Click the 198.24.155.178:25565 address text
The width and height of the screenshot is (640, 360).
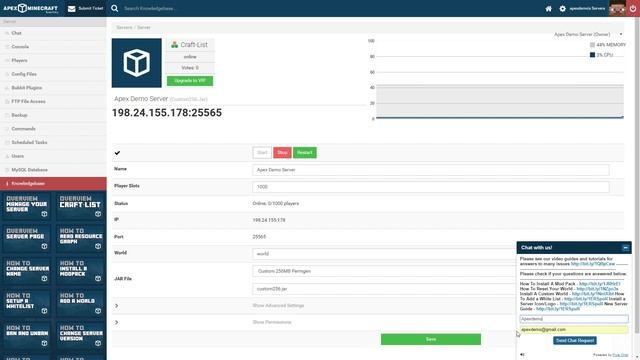point(167,113)
